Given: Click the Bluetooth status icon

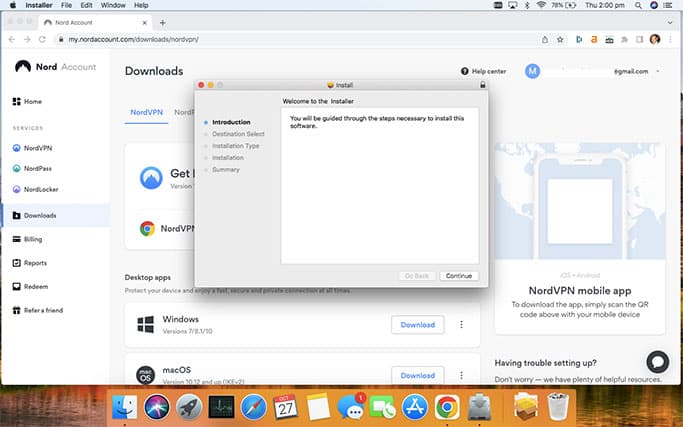Looking at the screenshot, I should [x=527, y=5].
